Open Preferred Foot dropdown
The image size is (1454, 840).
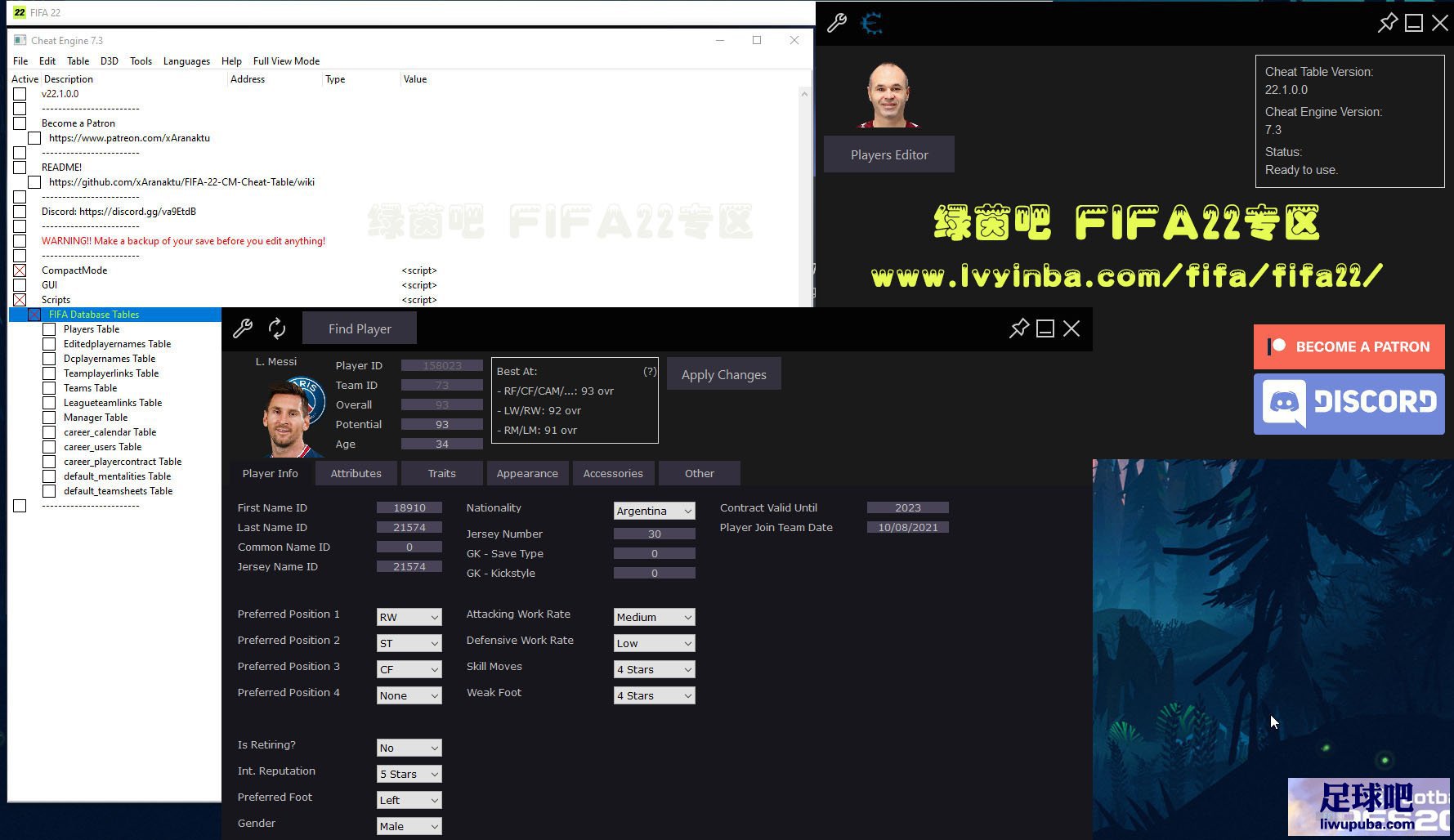click(x=409, y=800)
